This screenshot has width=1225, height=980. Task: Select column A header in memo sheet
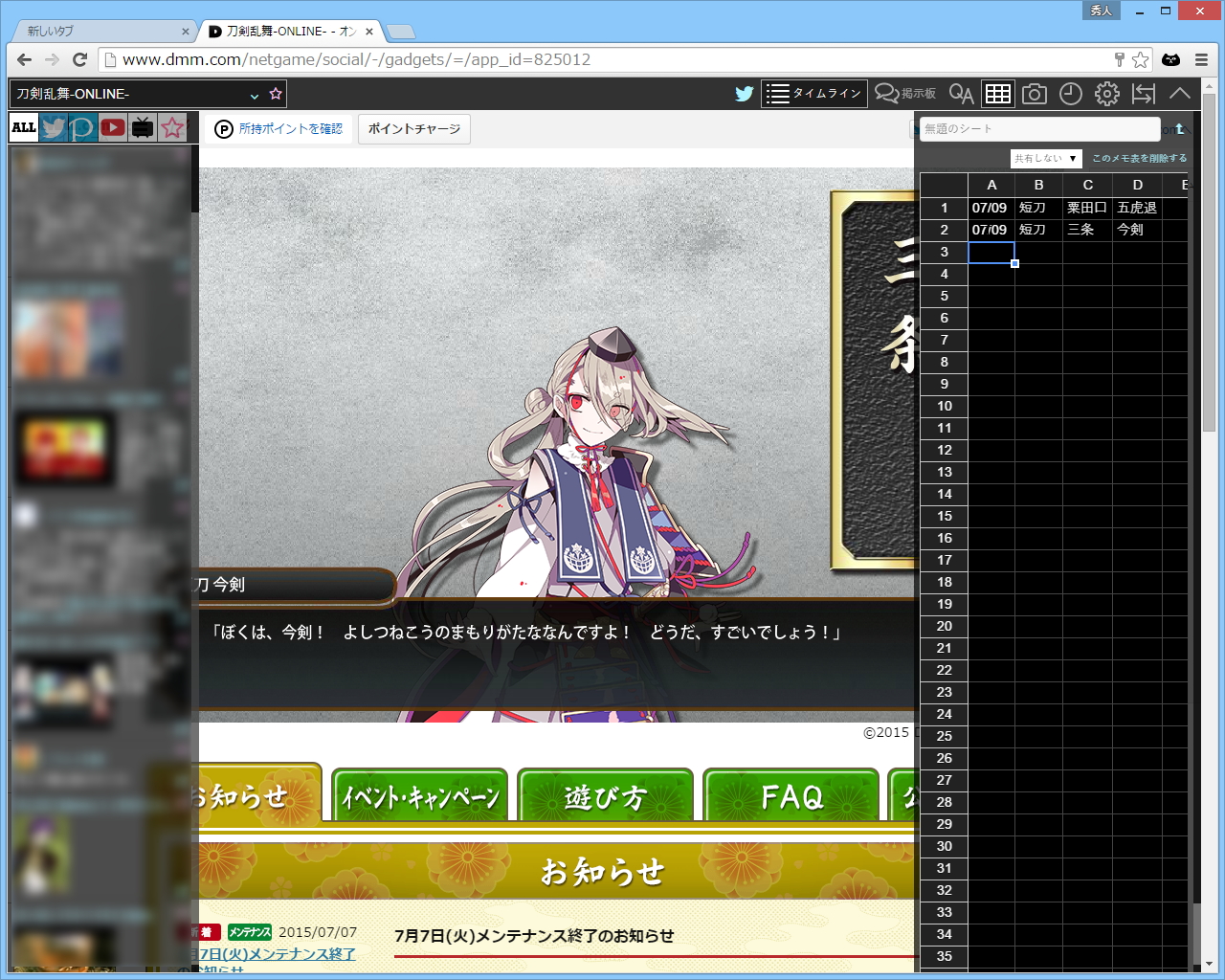click(991, 185)
